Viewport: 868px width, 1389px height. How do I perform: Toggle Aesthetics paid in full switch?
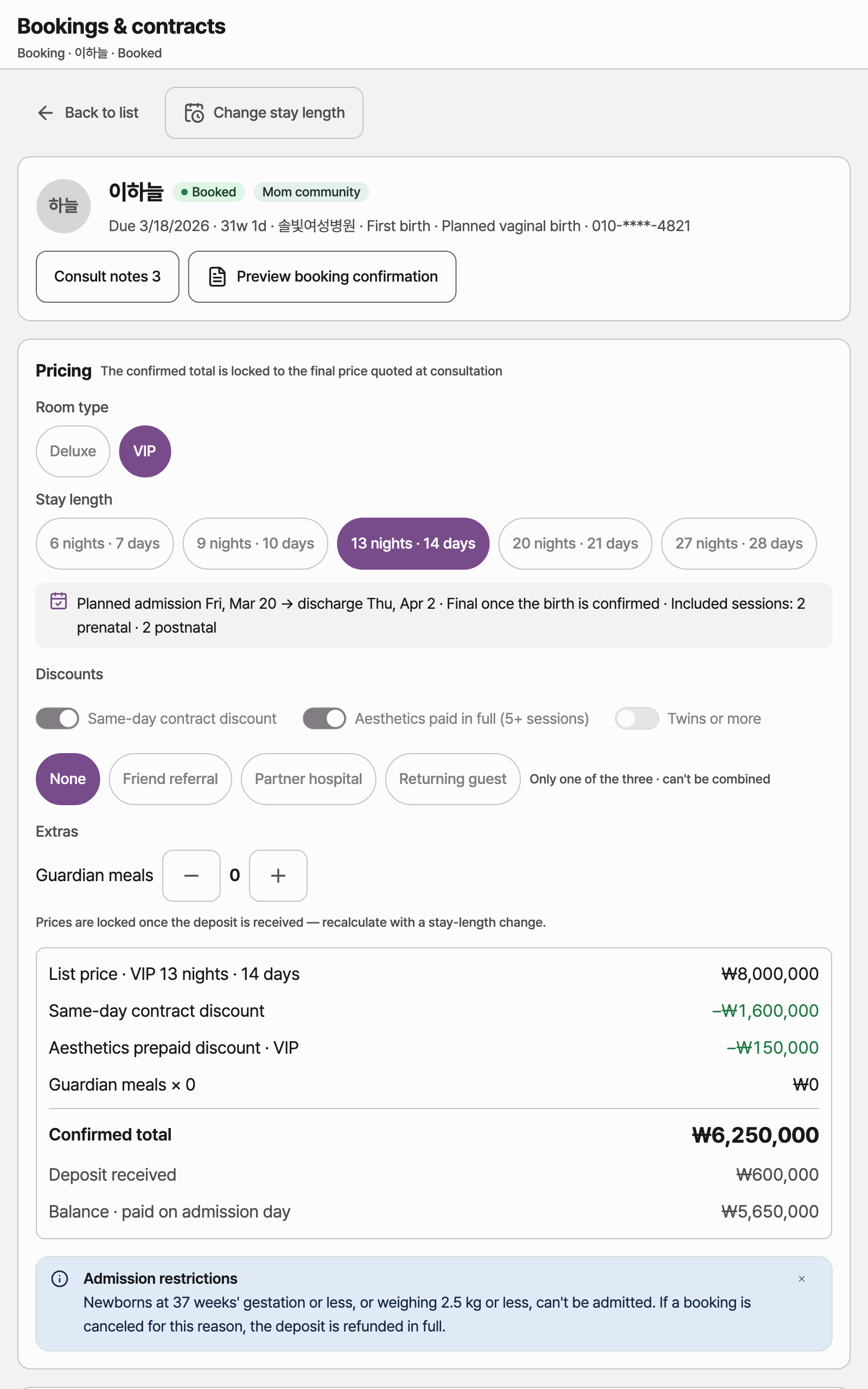324,718
